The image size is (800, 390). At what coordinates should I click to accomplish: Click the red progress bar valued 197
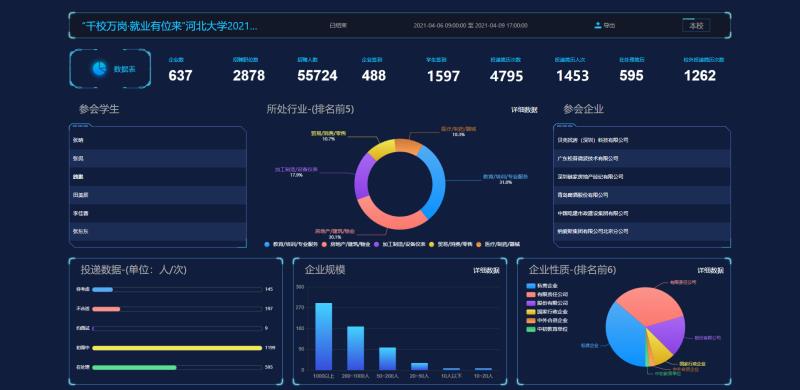coord(106,309)
